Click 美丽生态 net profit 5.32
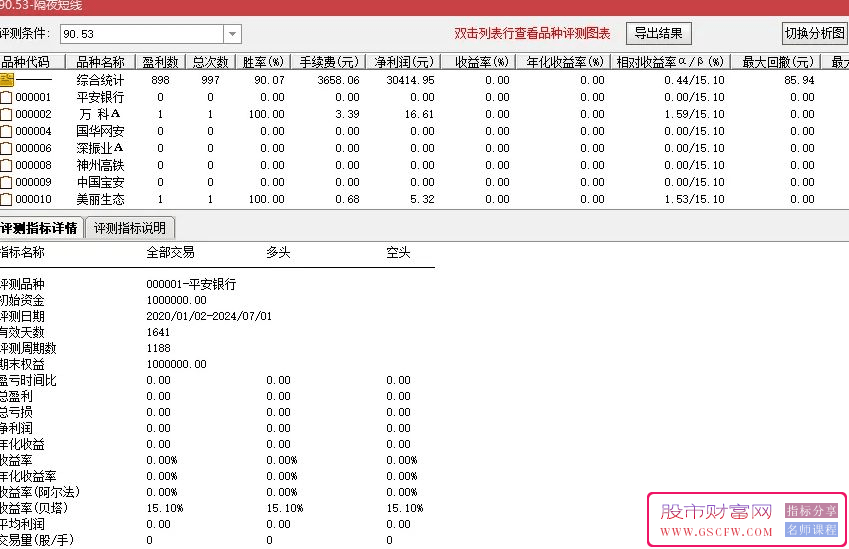849x549 pixels. coord(422,199)
